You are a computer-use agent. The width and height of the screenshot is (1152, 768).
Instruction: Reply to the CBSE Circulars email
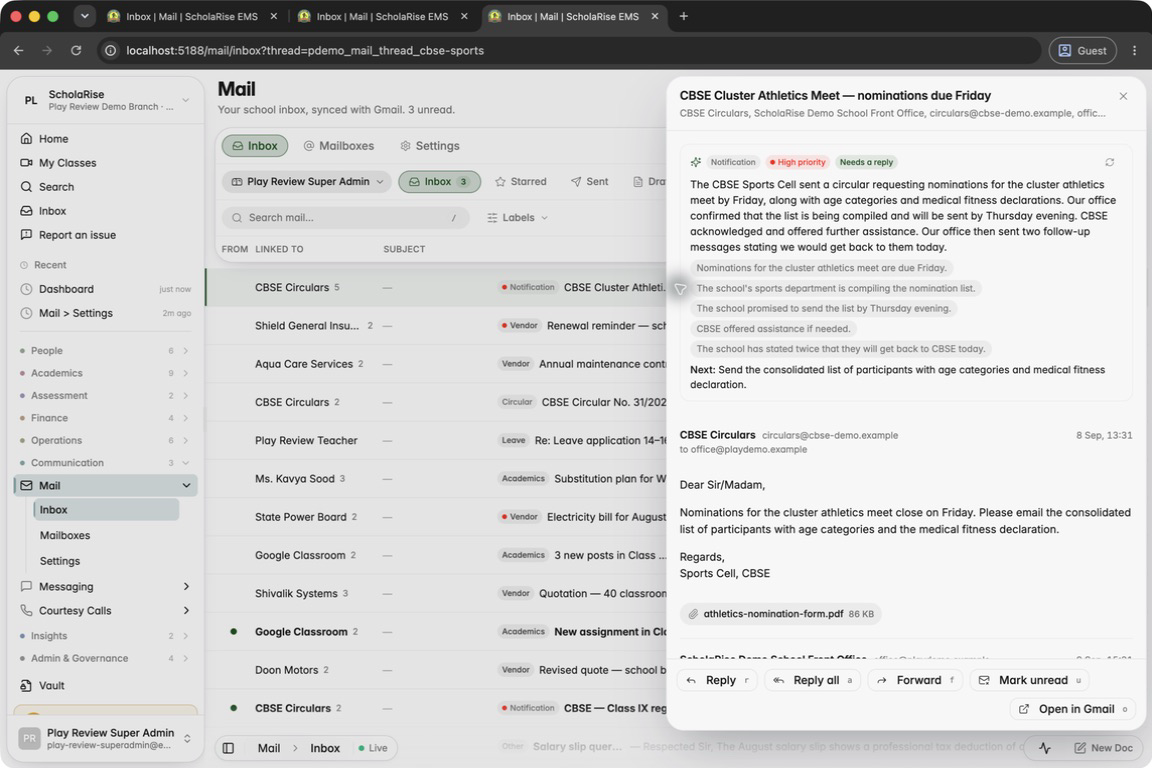[x=717, y=681]
